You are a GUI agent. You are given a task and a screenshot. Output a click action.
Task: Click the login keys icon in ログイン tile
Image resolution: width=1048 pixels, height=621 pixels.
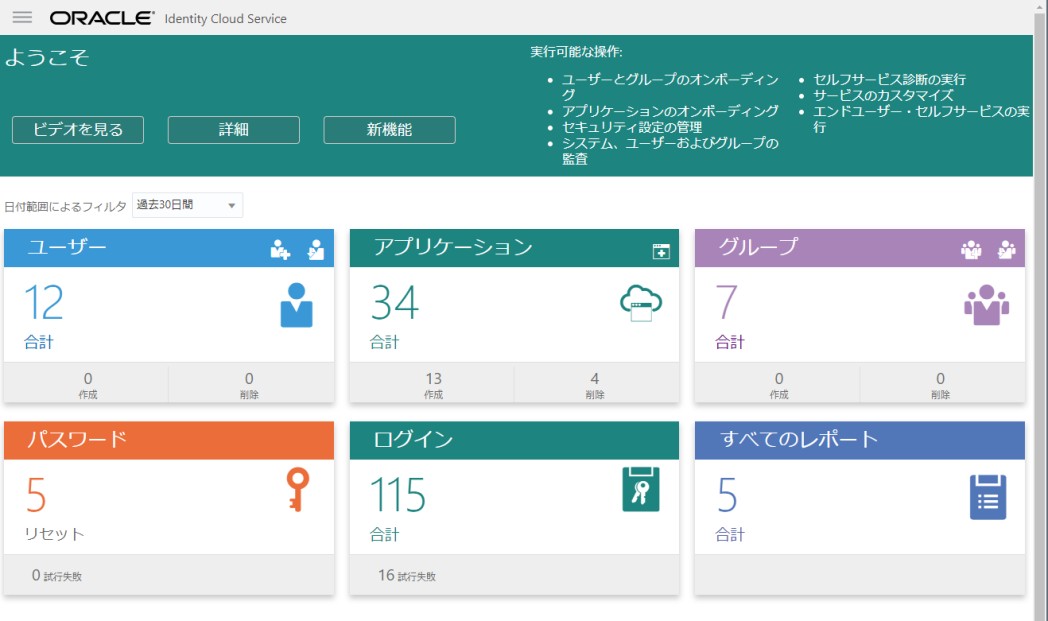641,489
